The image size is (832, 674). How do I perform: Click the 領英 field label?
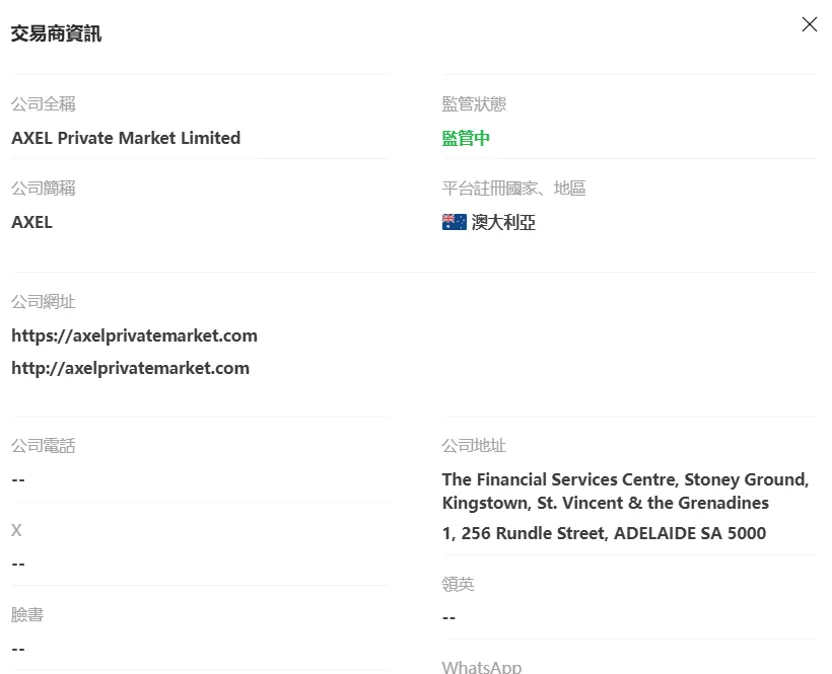(458, 584)
